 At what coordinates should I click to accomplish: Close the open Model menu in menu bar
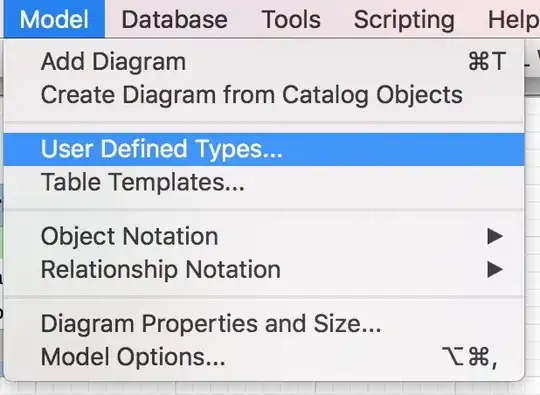(54, 19)
